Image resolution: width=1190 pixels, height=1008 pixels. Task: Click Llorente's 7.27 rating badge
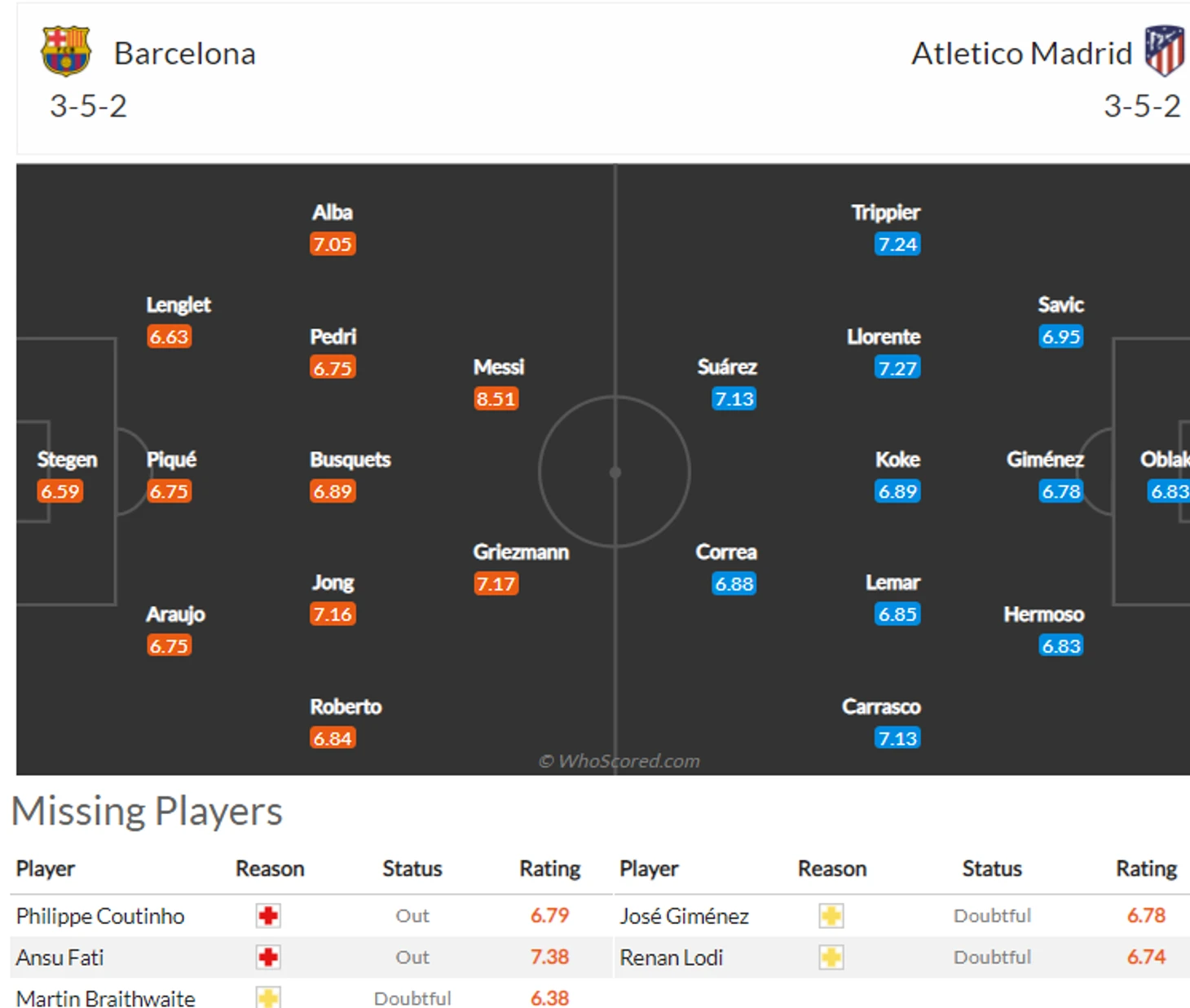897,368
